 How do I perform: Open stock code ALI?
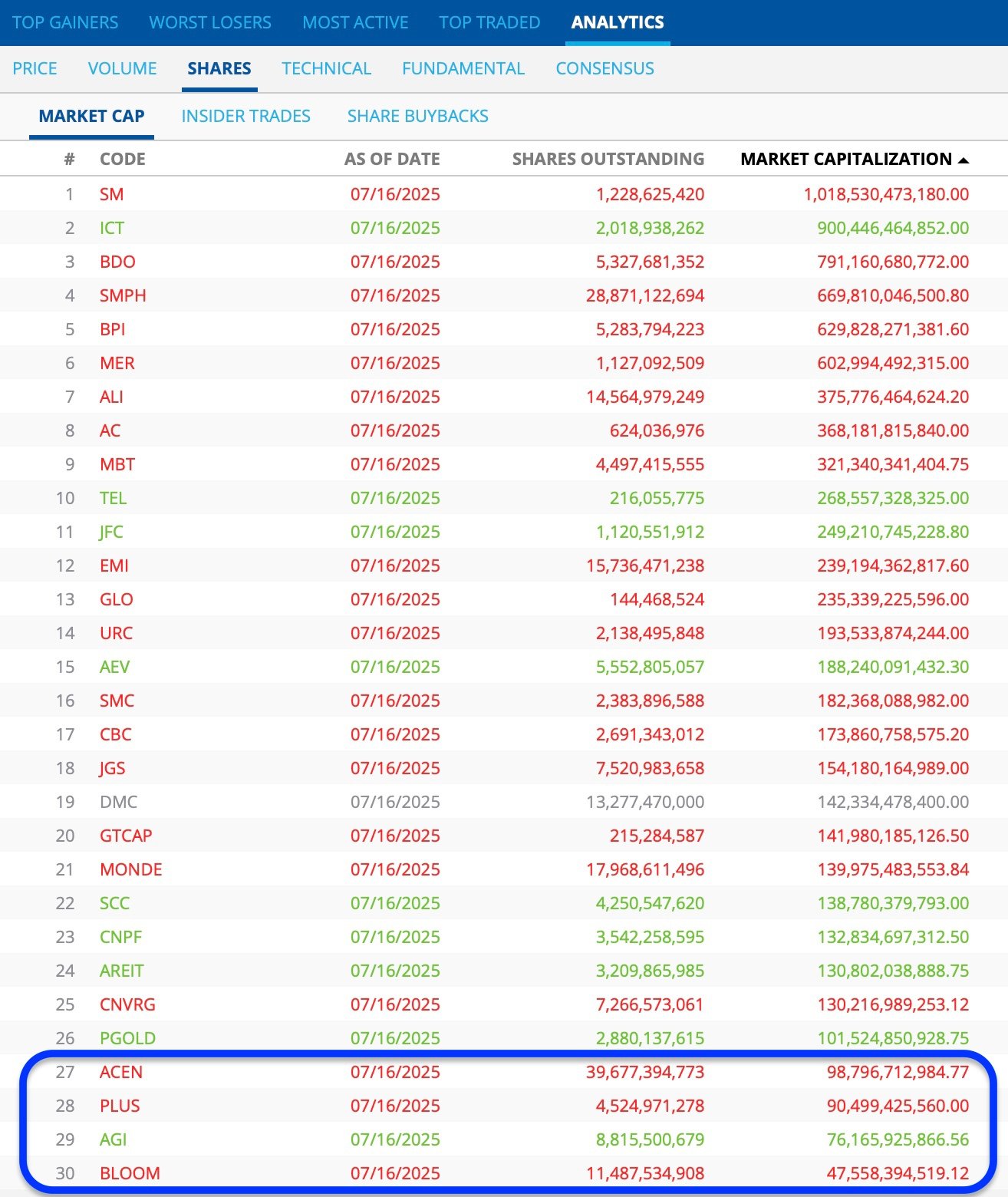(111, 397)
